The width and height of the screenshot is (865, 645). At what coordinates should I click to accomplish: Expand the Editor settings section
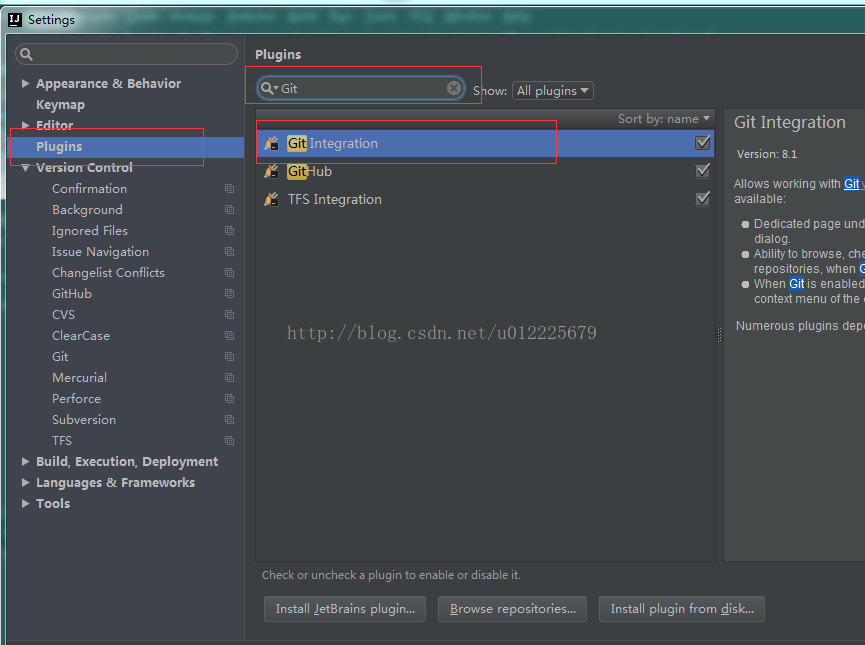tap(25, 125)
